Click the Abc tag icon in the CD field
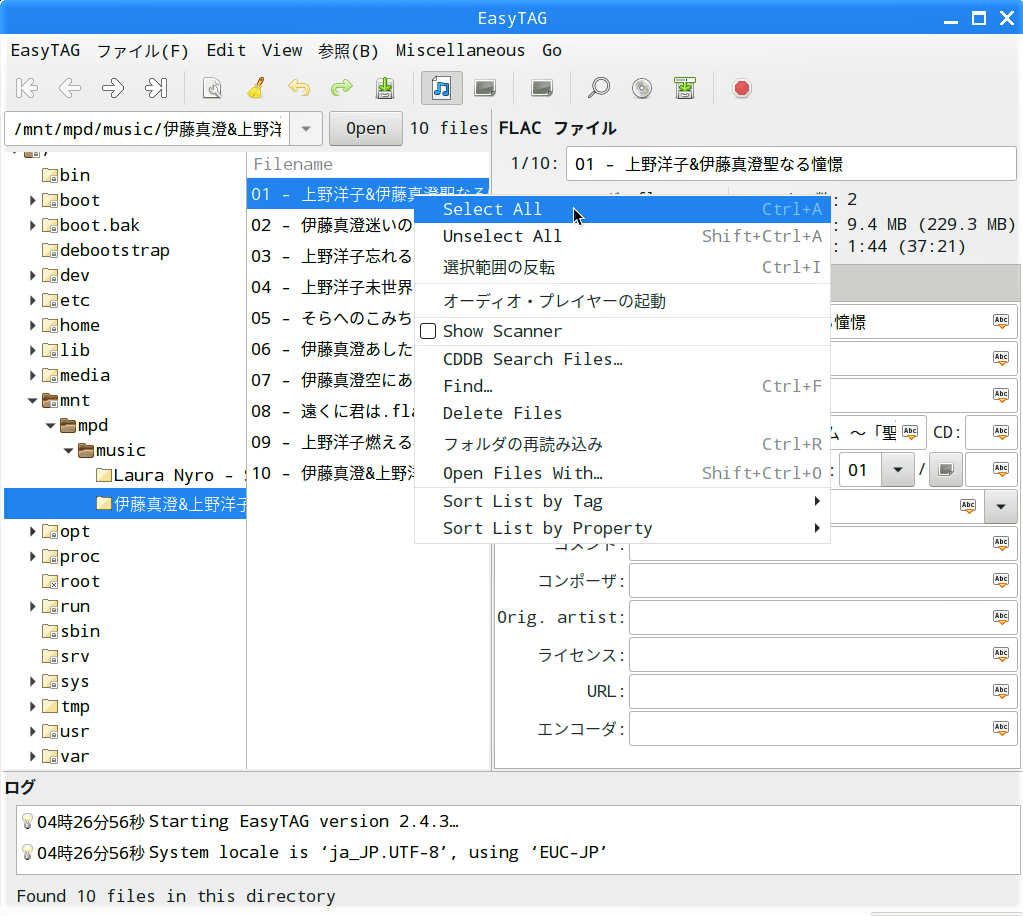1023x916 pixels. click(x=1001, y=432)
